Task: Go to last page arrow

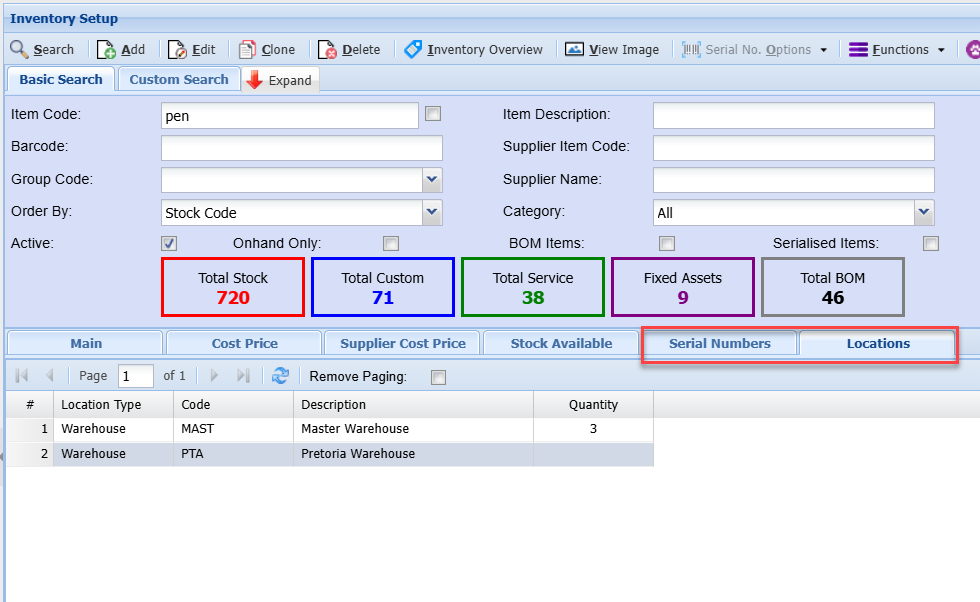Action: [242, 376]
